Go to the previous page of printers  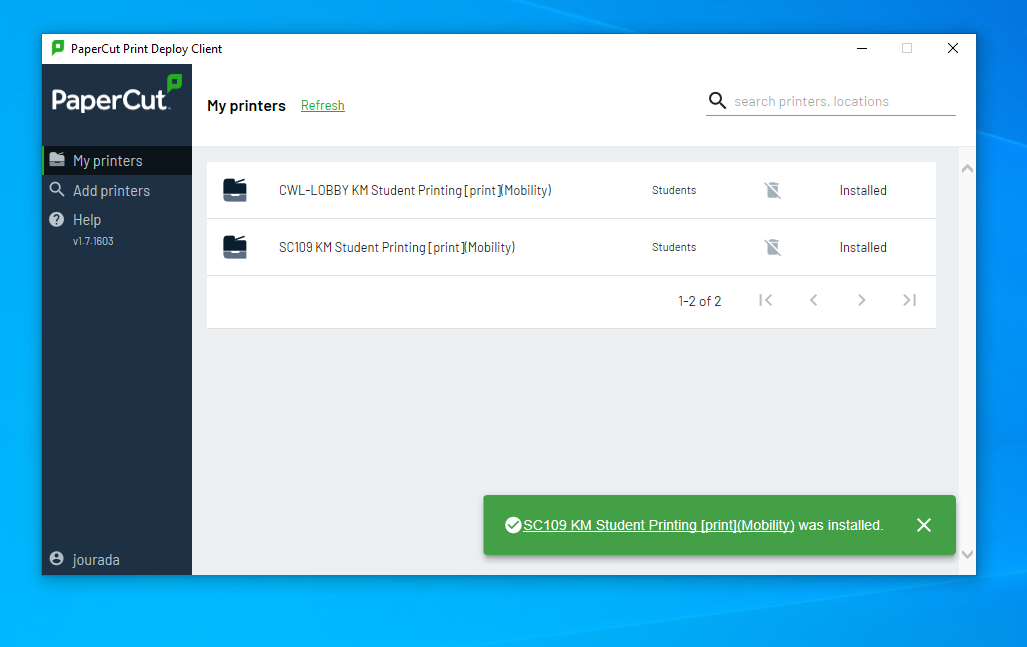coord(814,300)
